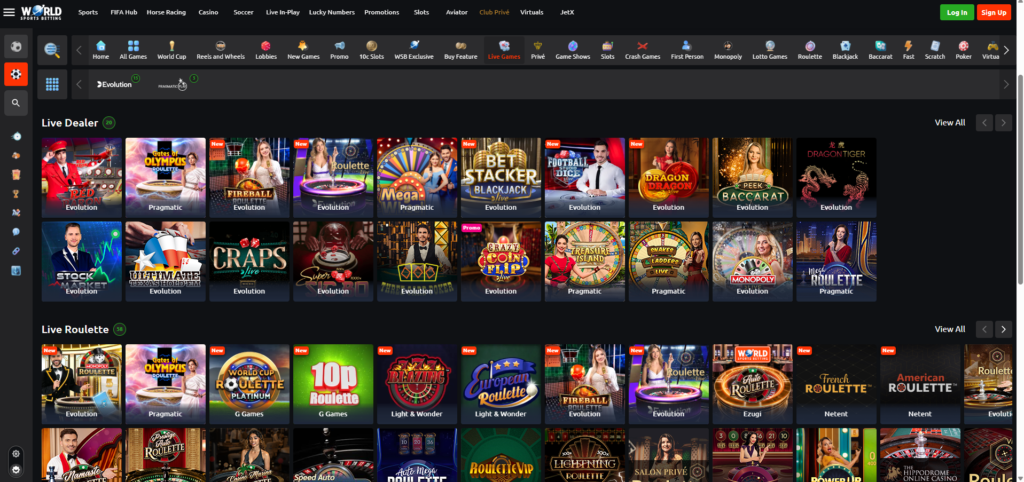Click the Sign Up button

(994, 12)
